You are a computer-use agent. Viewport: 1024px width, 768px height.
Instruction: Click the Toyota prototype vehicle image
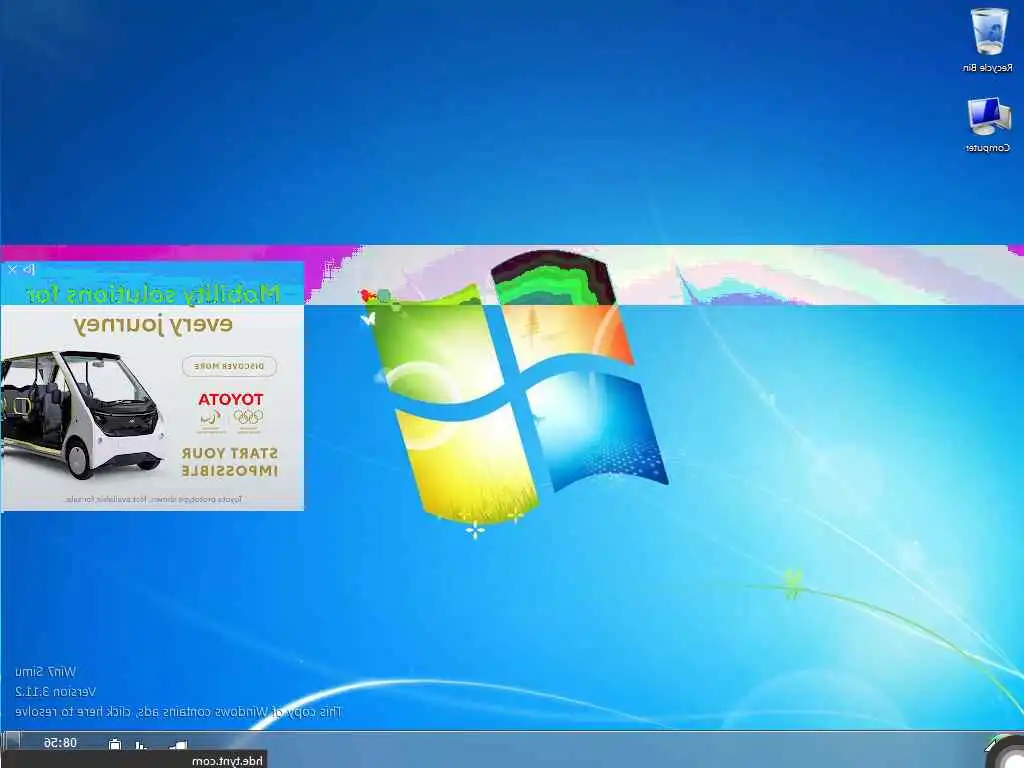pyautogui.click(x=82, y=414)
